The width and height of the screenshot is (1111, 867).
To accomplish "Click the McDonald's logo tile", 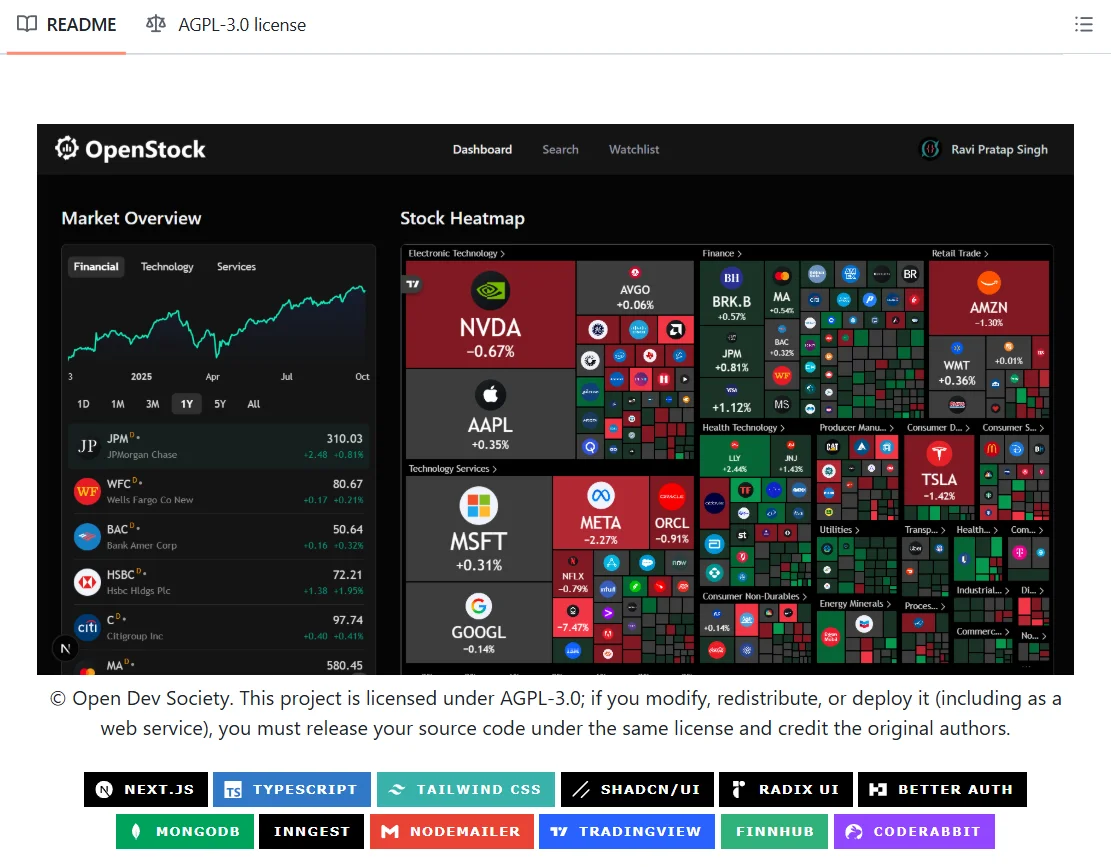I will 992,448.
